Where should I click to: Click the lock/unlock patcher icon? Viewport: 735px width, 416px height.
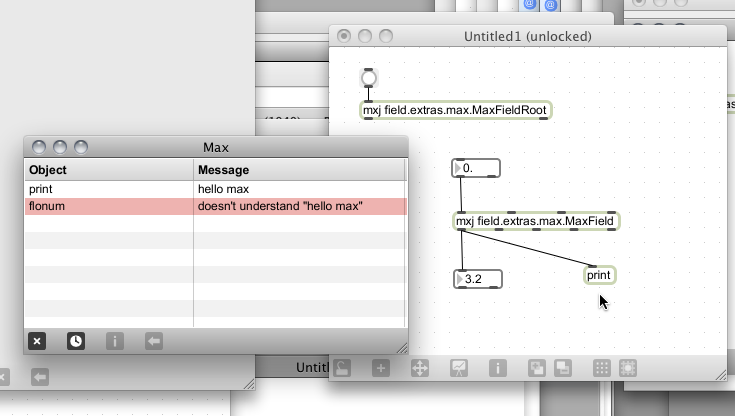(x=343, y=368)
